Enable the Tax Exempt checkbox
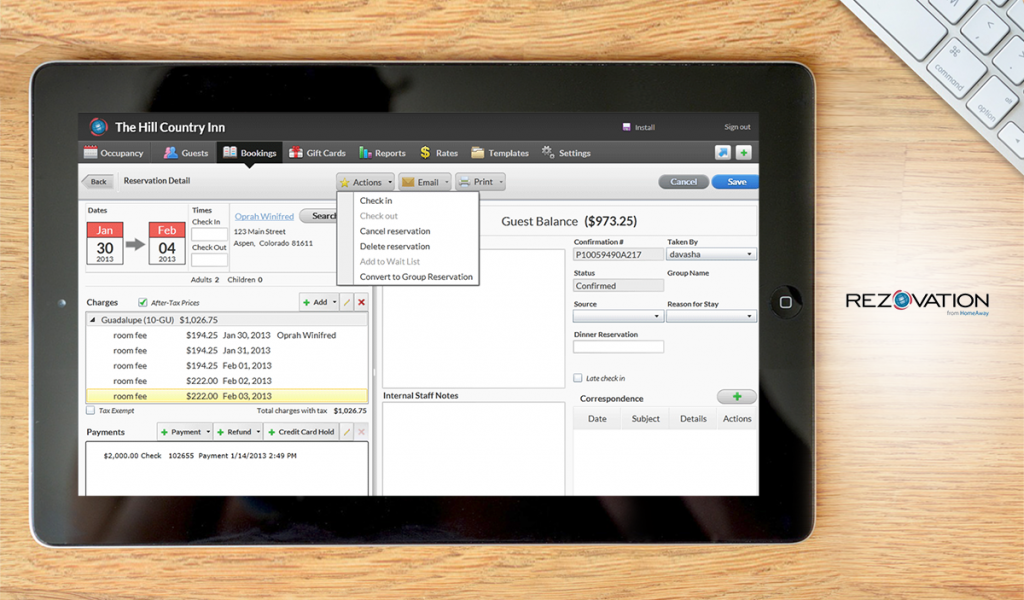 click(x=91, y=410)
